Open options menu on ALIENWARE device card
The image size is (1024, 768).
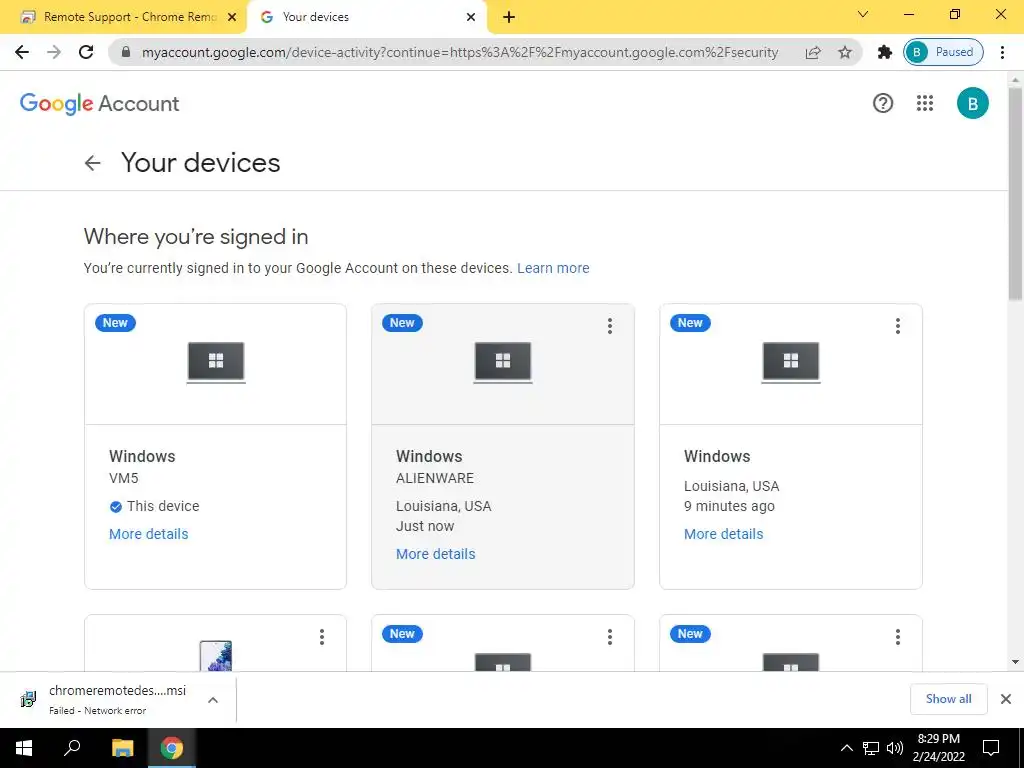point(610,326)
